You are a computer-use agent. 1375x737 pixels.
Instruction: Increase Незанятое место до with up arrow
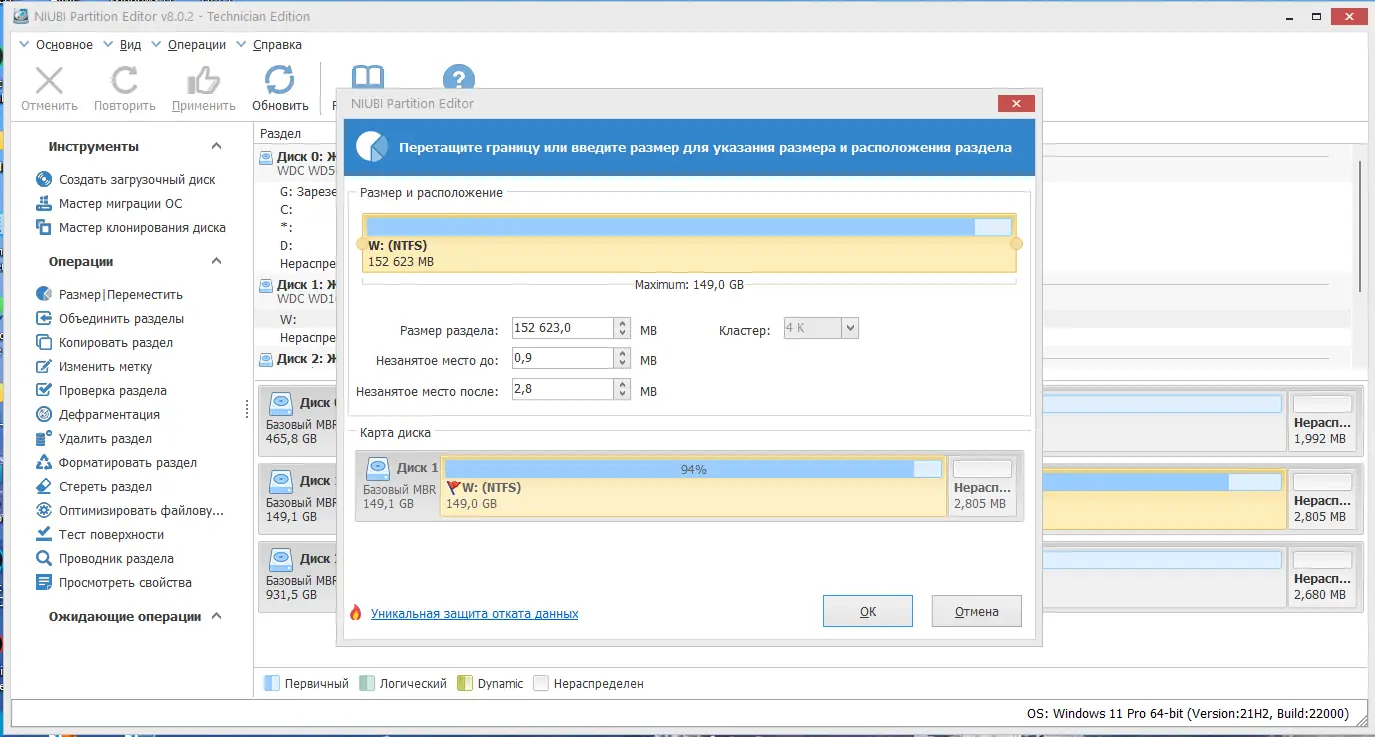pos(624,354)
